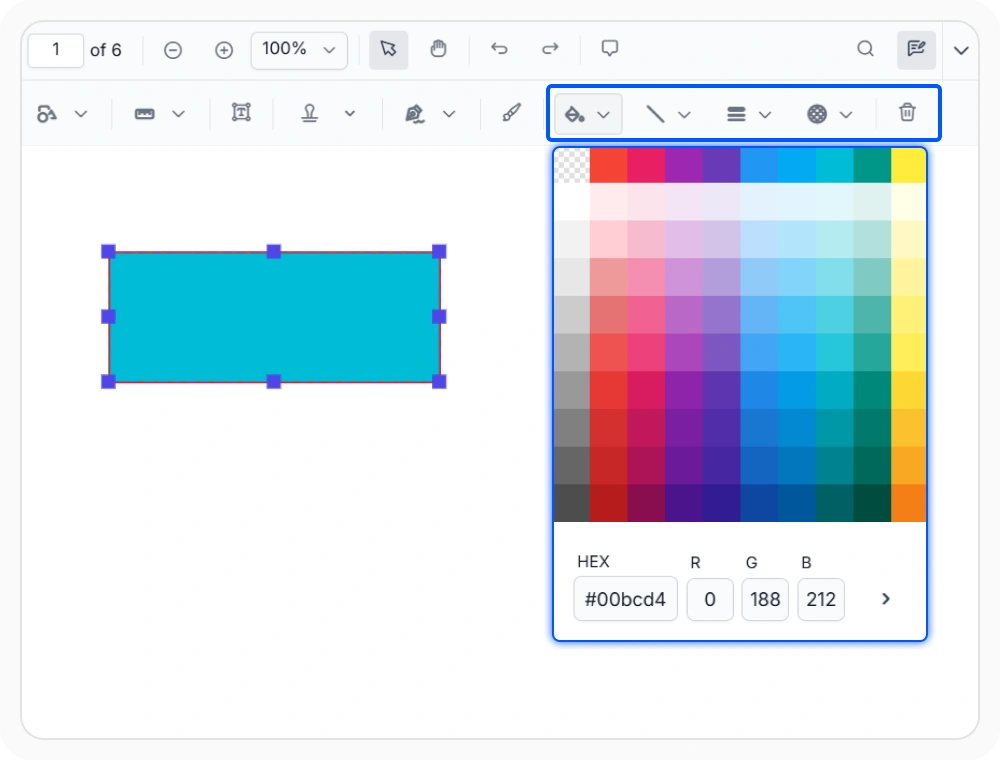
Task: Open the stamp tool dropdown arrow
Action: pos(349,113)
